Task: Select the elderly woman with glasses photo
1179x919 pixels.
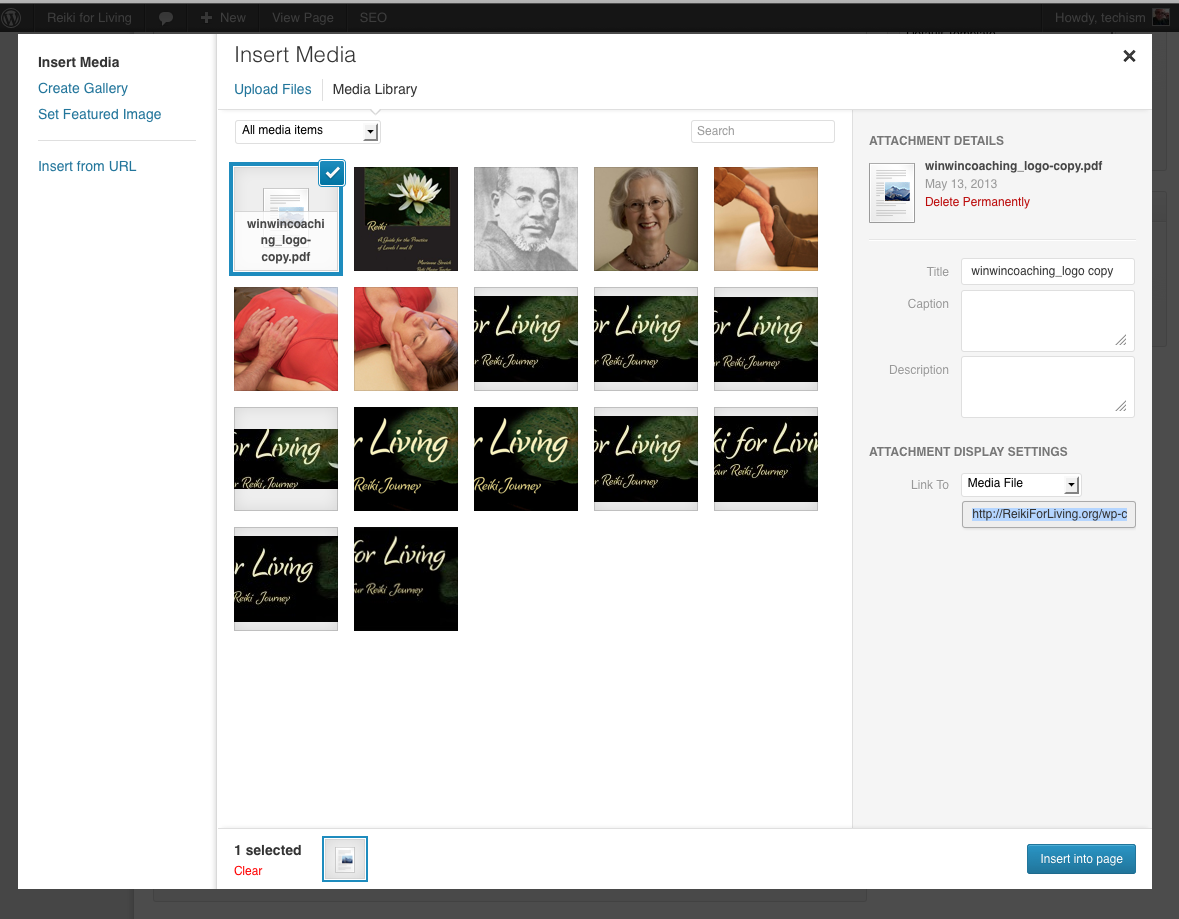Action: 646,219
